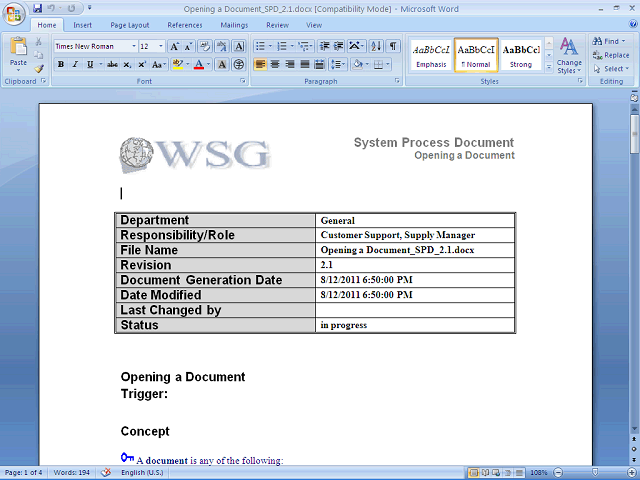This screenshot has height=480, width=640.
Task: Increase paragraph indent
Action: [x=338, y=46]
